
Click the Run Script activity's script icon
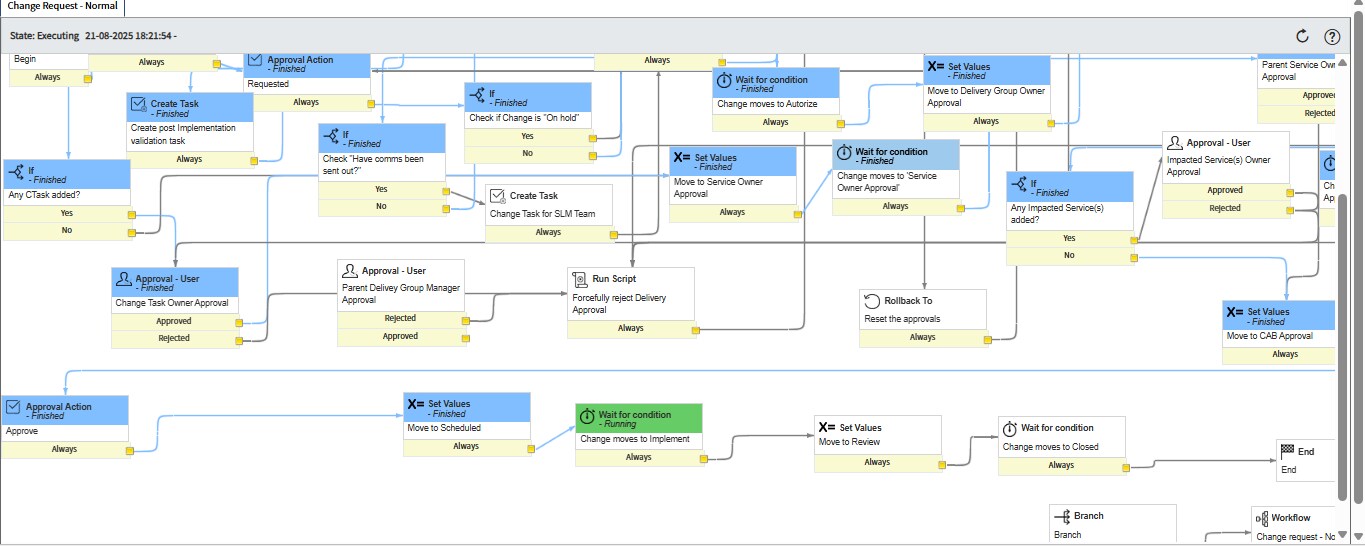click(x=579, y=279)
